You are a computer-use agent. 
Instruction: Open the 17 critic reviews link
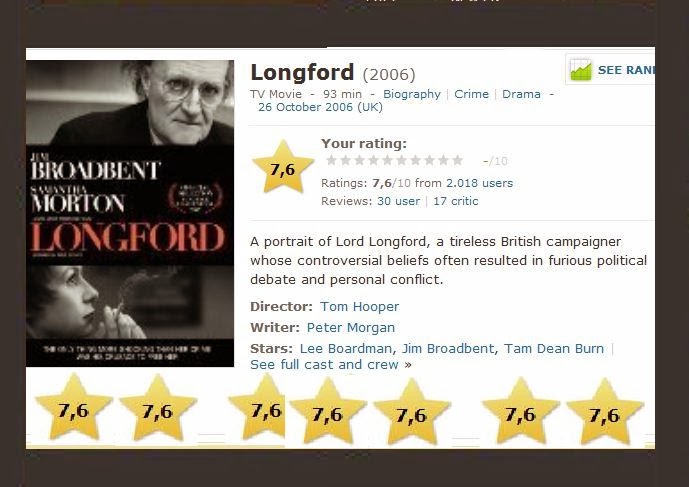coord(456,201)
